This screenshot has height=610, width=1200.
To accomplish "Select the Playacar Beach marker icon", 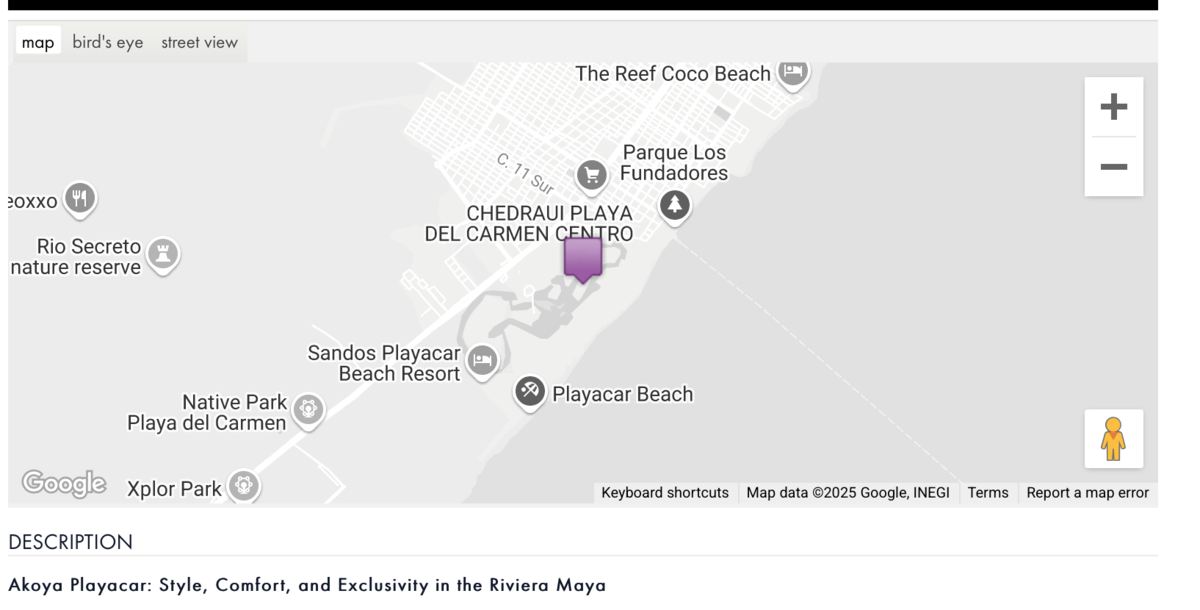I will click(x=530, y=392).
